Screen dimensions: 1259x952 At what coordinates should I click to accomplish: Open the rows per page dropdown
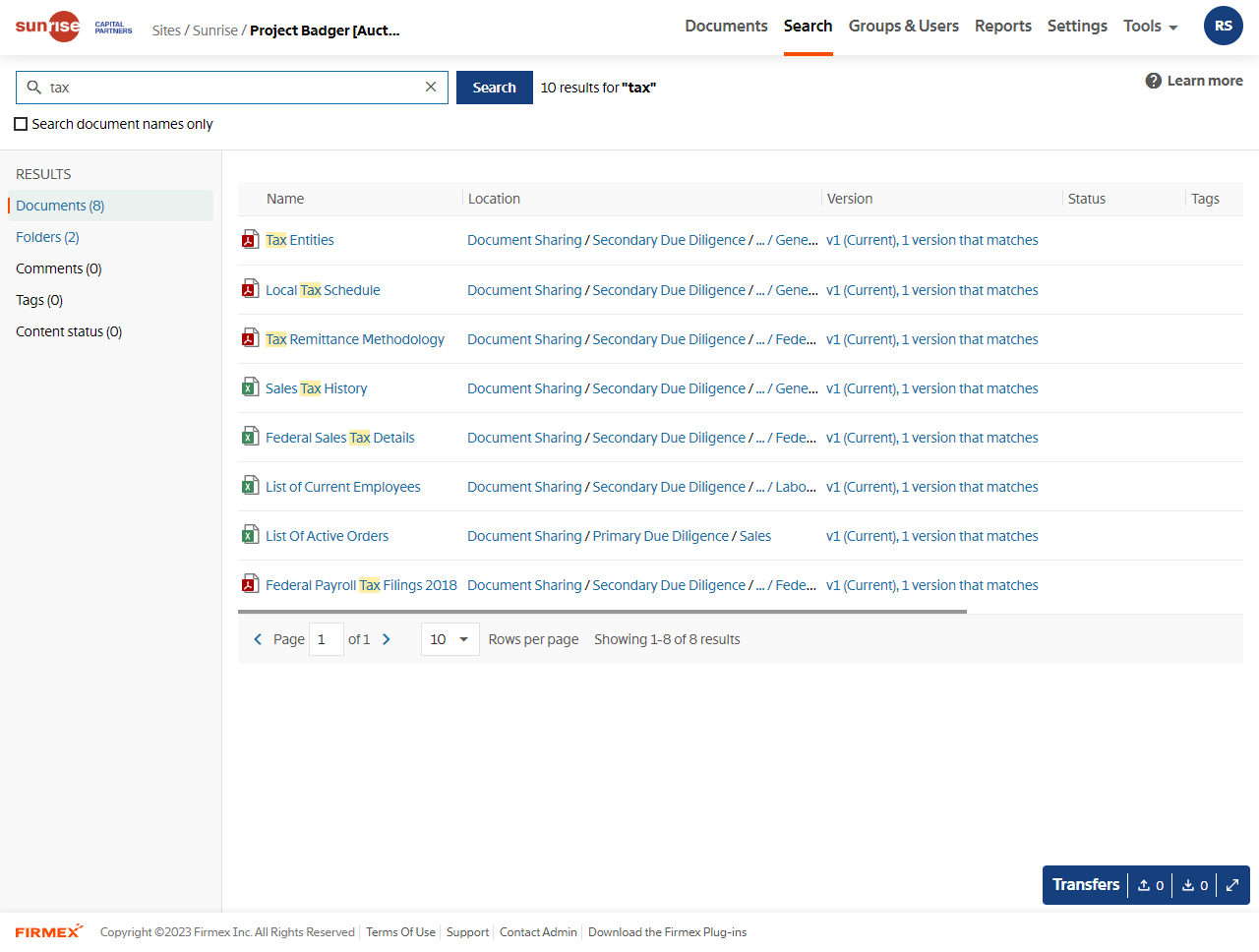coord(450,639)
